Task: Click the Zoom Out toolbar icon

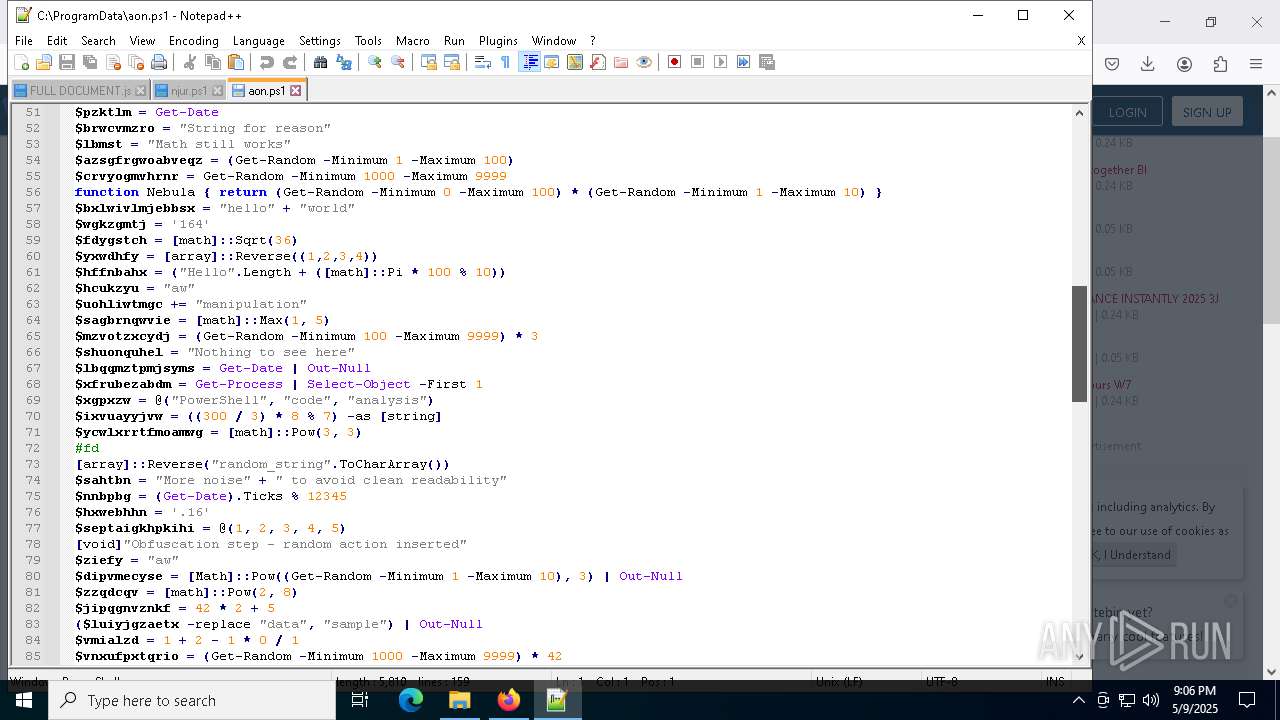Action: click(398, 62)
